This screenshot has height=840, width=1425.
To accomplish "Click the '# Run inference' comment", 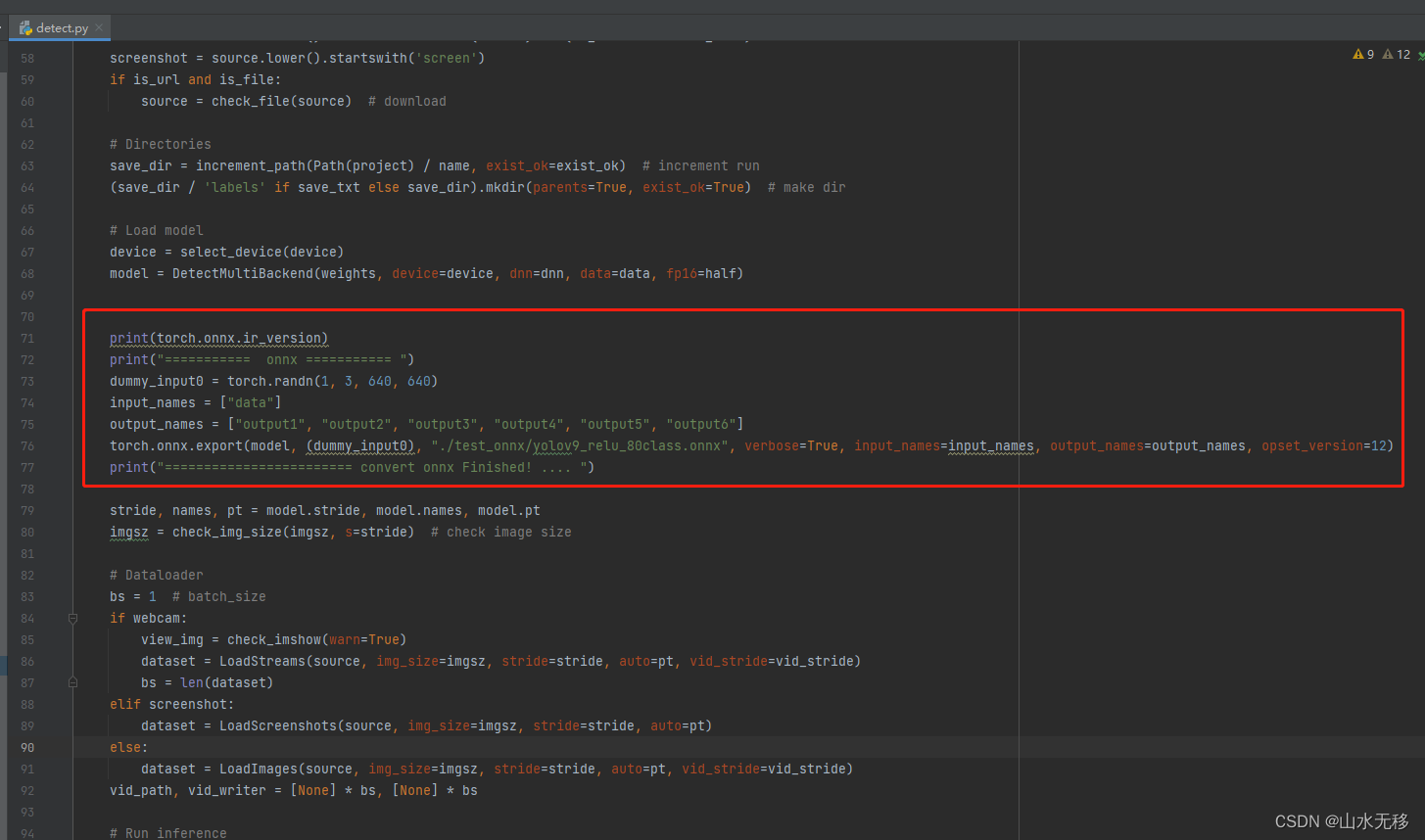I will [x=168, y=833].
